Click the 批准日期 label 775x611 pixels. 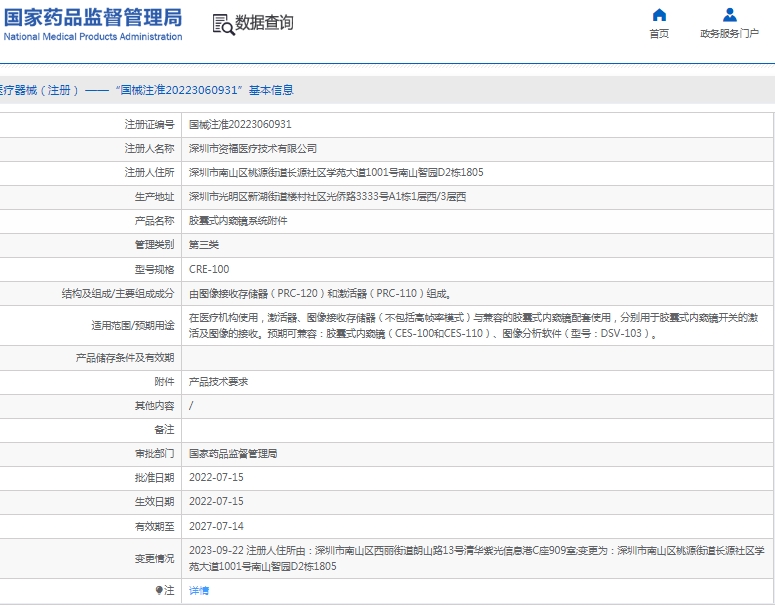pyautogui.click(x=154, y=478)
